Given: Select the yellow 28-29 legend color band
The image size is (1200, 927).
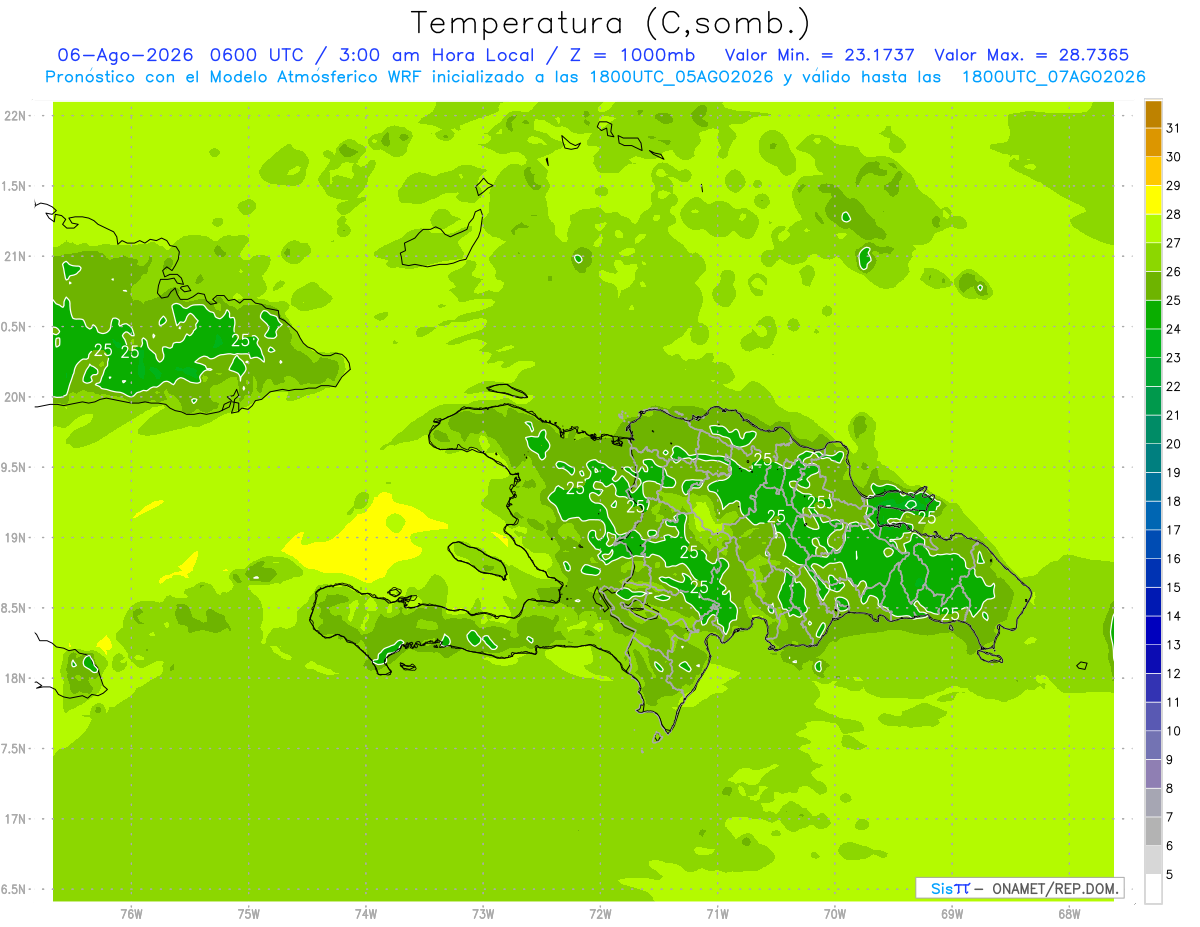Looking at the screenshot, I should [1153, 200].
